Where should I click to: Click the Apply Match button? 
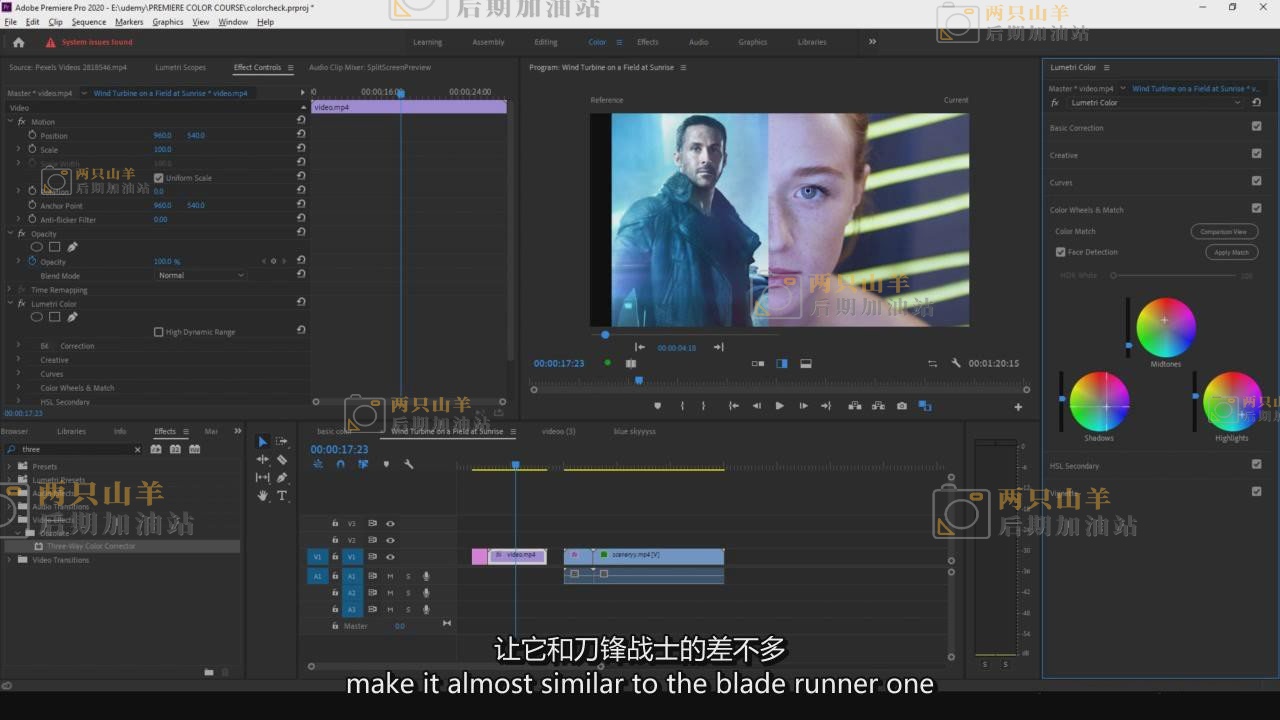click(x=1231, y=252)
